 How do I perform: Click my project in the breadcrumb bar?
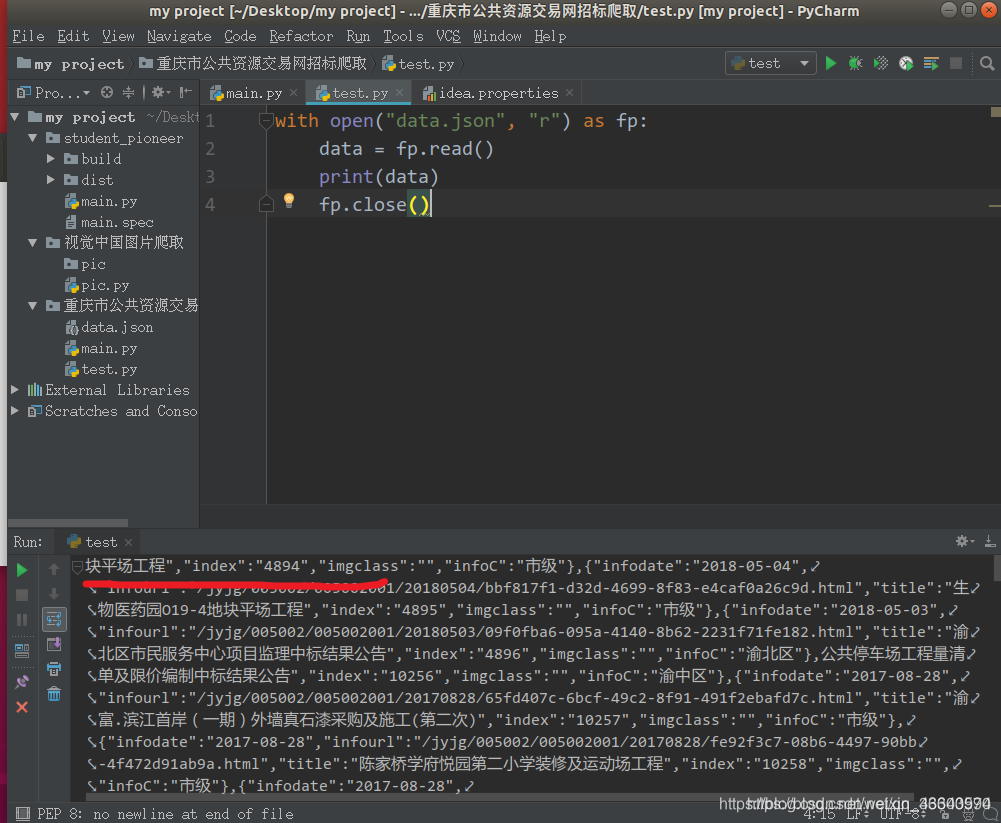(x=70, y=64)
